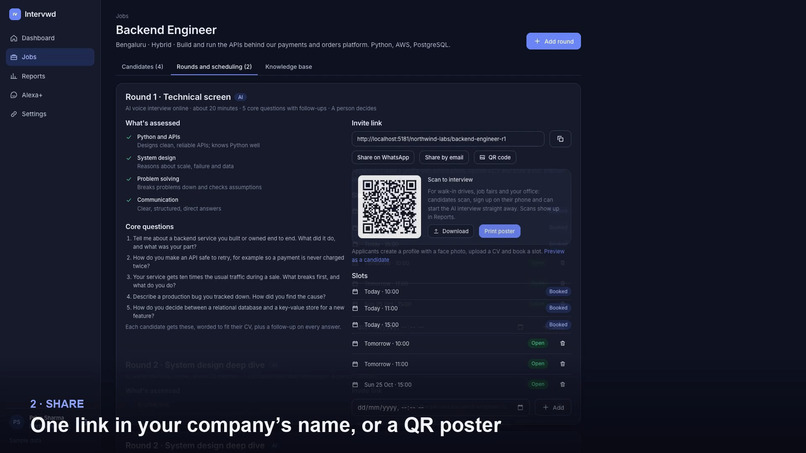The height and width of the screenshot is (453, 806).
Task: Click calendar icon for Sun 25 Oct slot
Action: 355,385
